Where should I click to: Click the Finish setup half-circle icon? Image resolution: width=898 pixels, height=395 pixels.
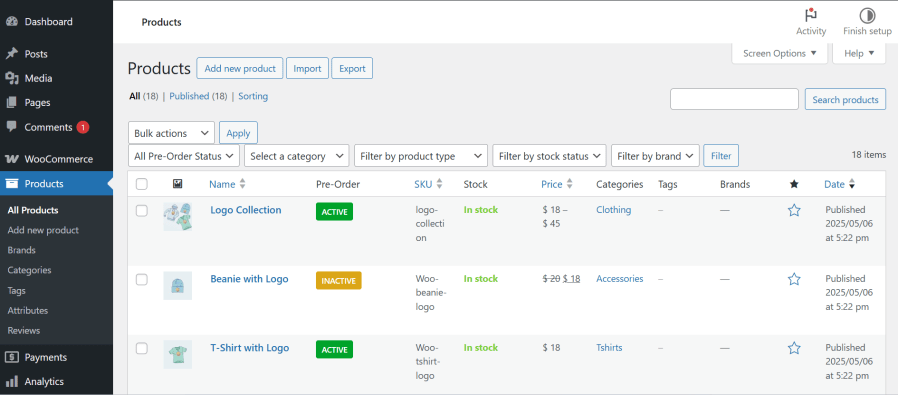tap(867, 15)
